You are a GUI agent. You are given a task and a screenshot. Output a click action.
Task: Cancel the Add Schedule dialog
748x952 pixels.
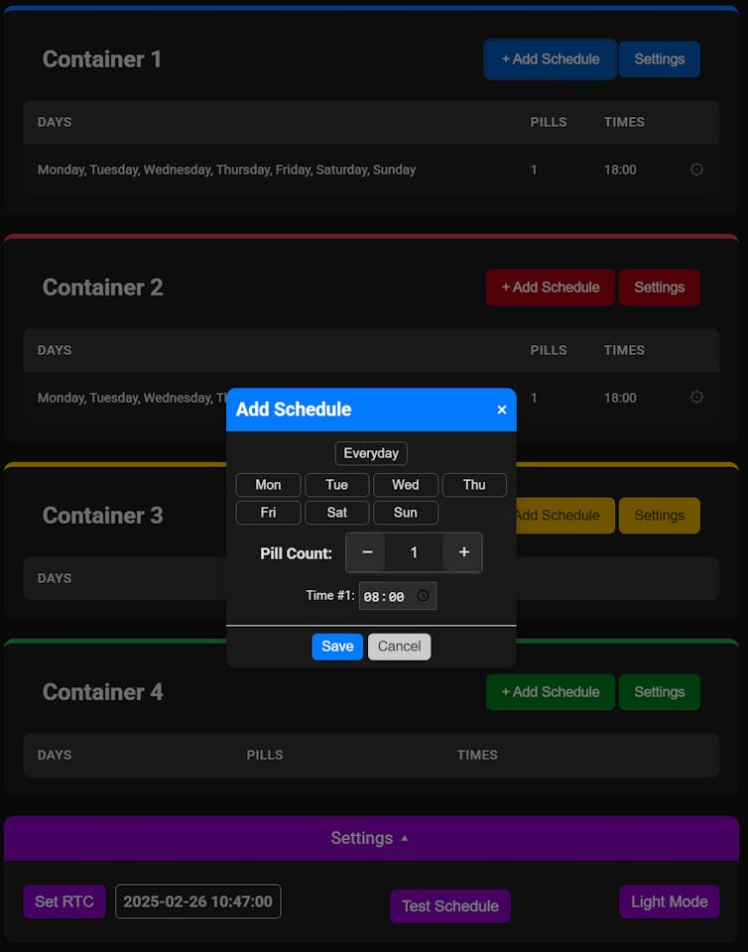click(x=399, y=646)
